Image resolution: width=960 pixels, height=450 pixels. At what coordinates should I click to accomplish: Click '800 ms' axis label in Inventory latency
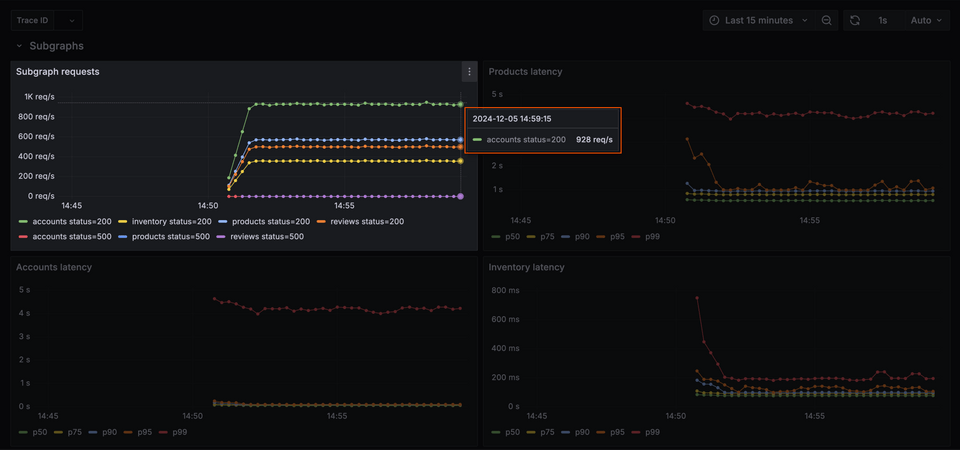pyautogui.click(x=506, y=290)
